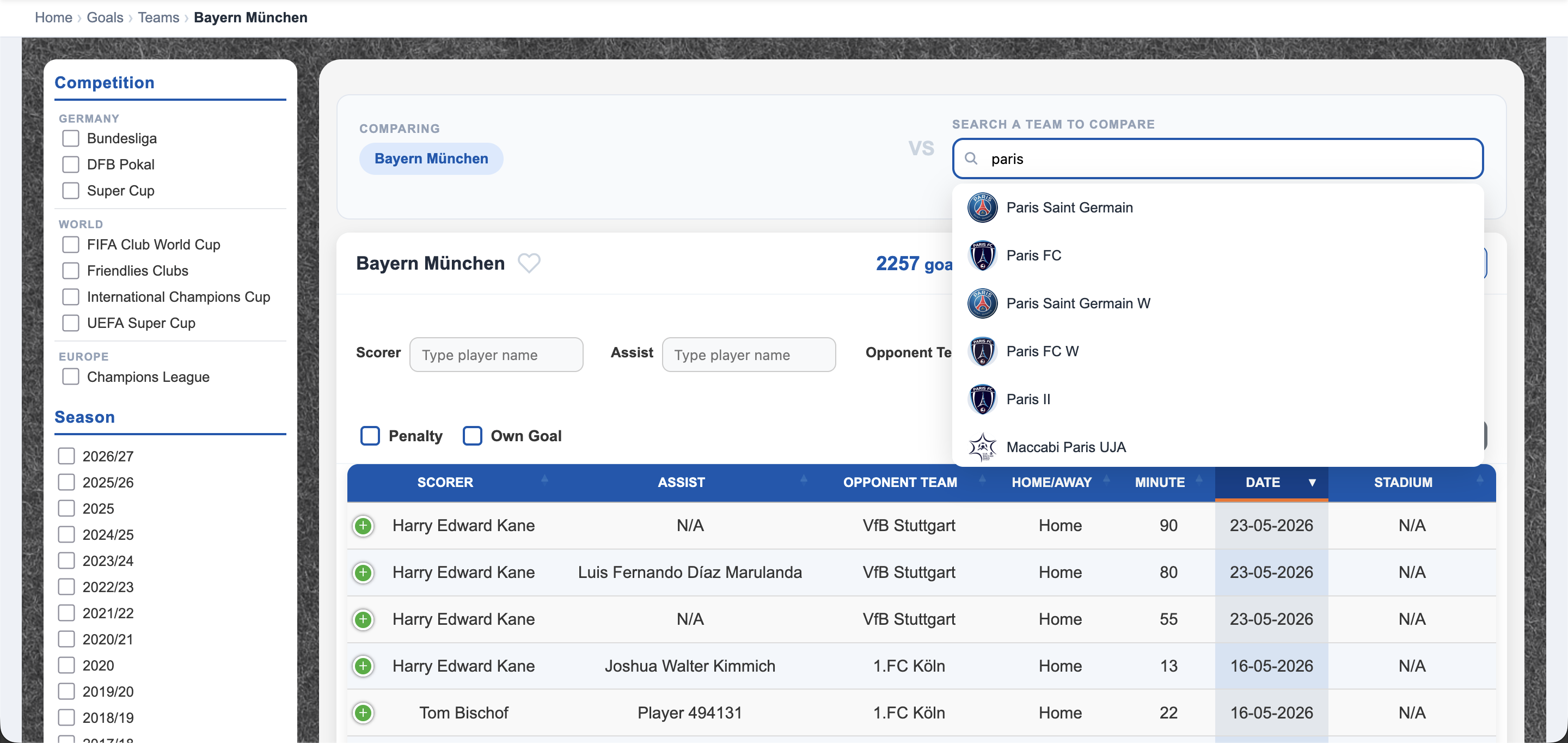
Task: Click the 16-05-2026 date in Bischof row
Action: tap(1272, 713)
